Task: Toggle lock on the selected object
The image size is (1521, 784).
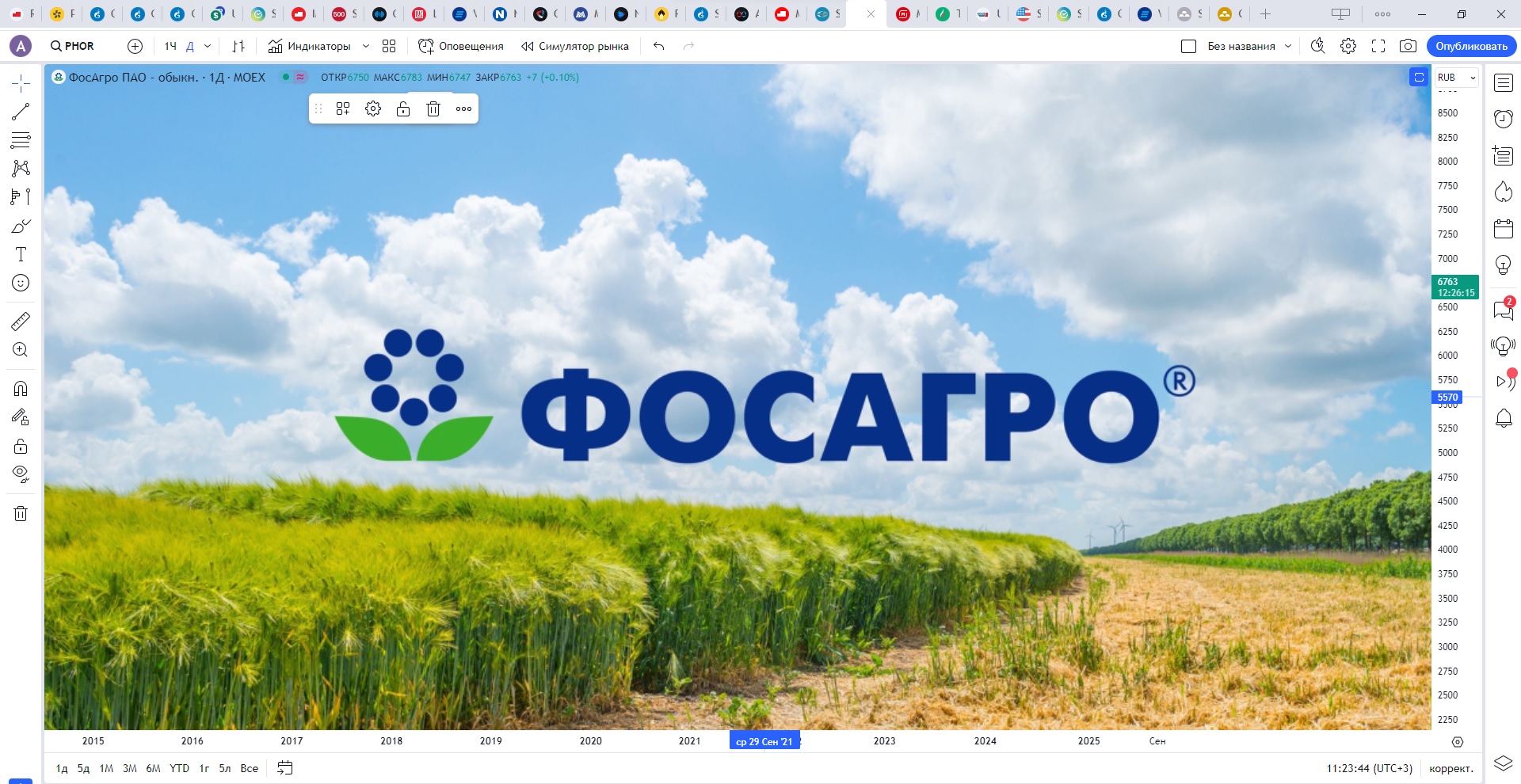Action: [403, 108]
